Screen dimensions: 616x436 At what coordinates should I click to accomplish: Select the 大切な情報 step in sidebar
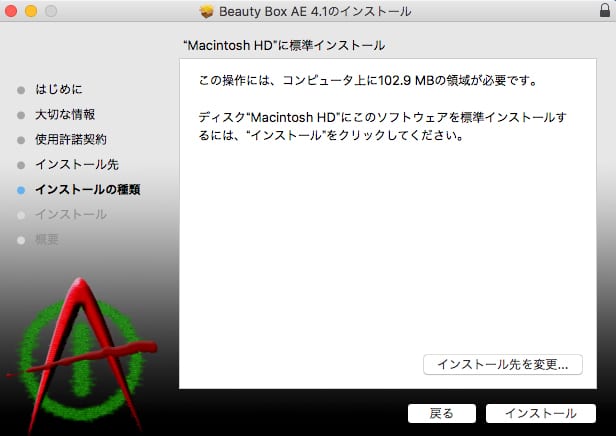[65, 114]
